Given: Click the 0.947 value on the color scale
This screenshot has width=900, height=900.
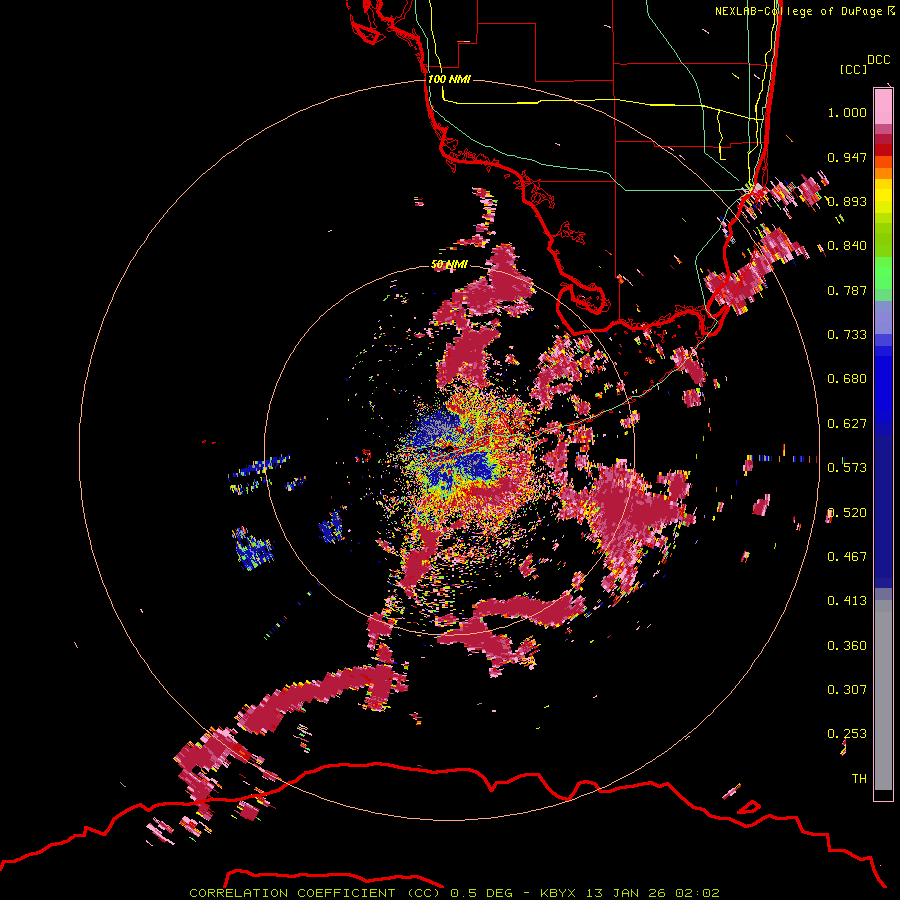Looking at the screenshot, I should 847,157.
